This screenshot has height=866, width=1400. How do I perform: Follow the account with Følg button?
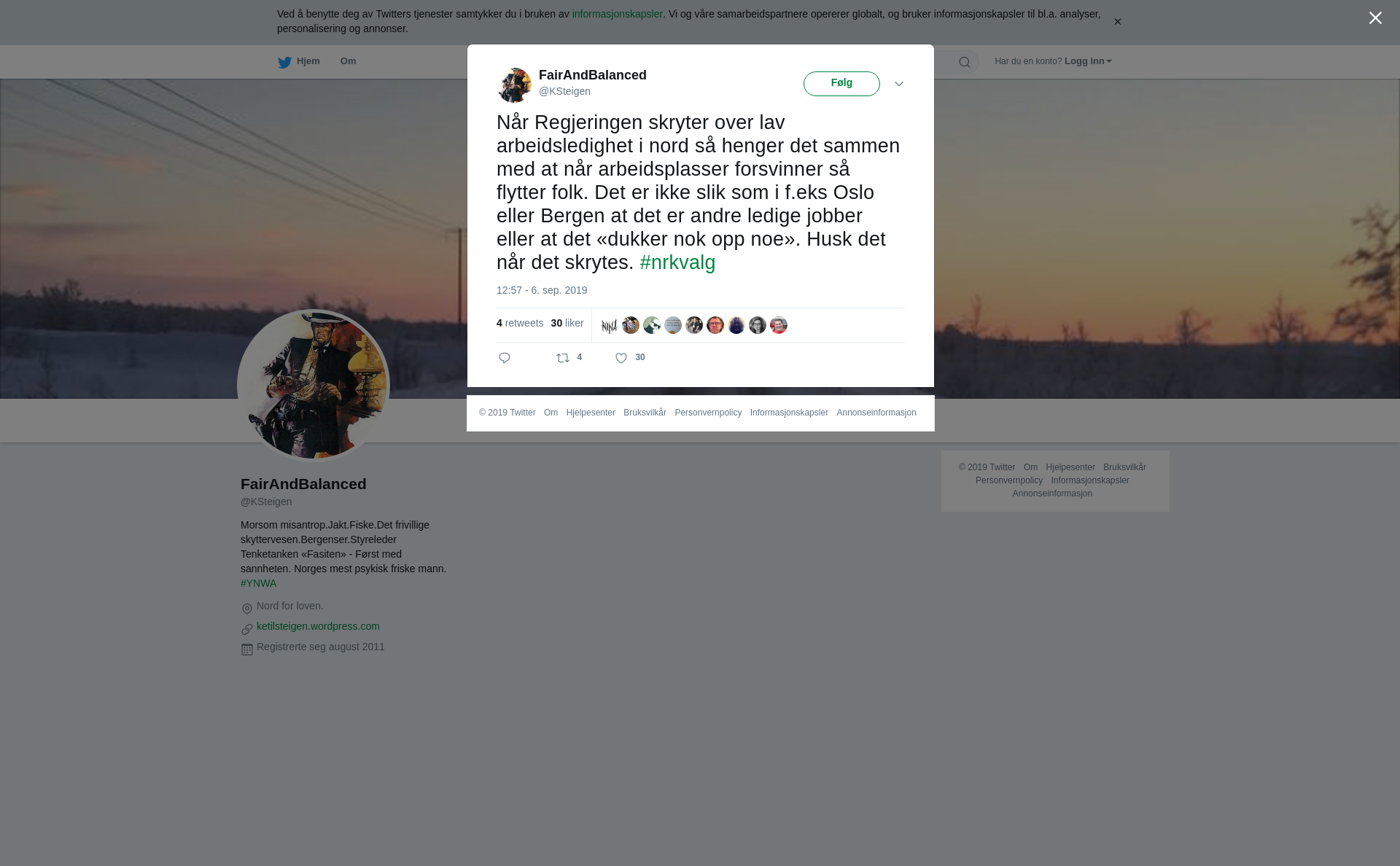841,84
